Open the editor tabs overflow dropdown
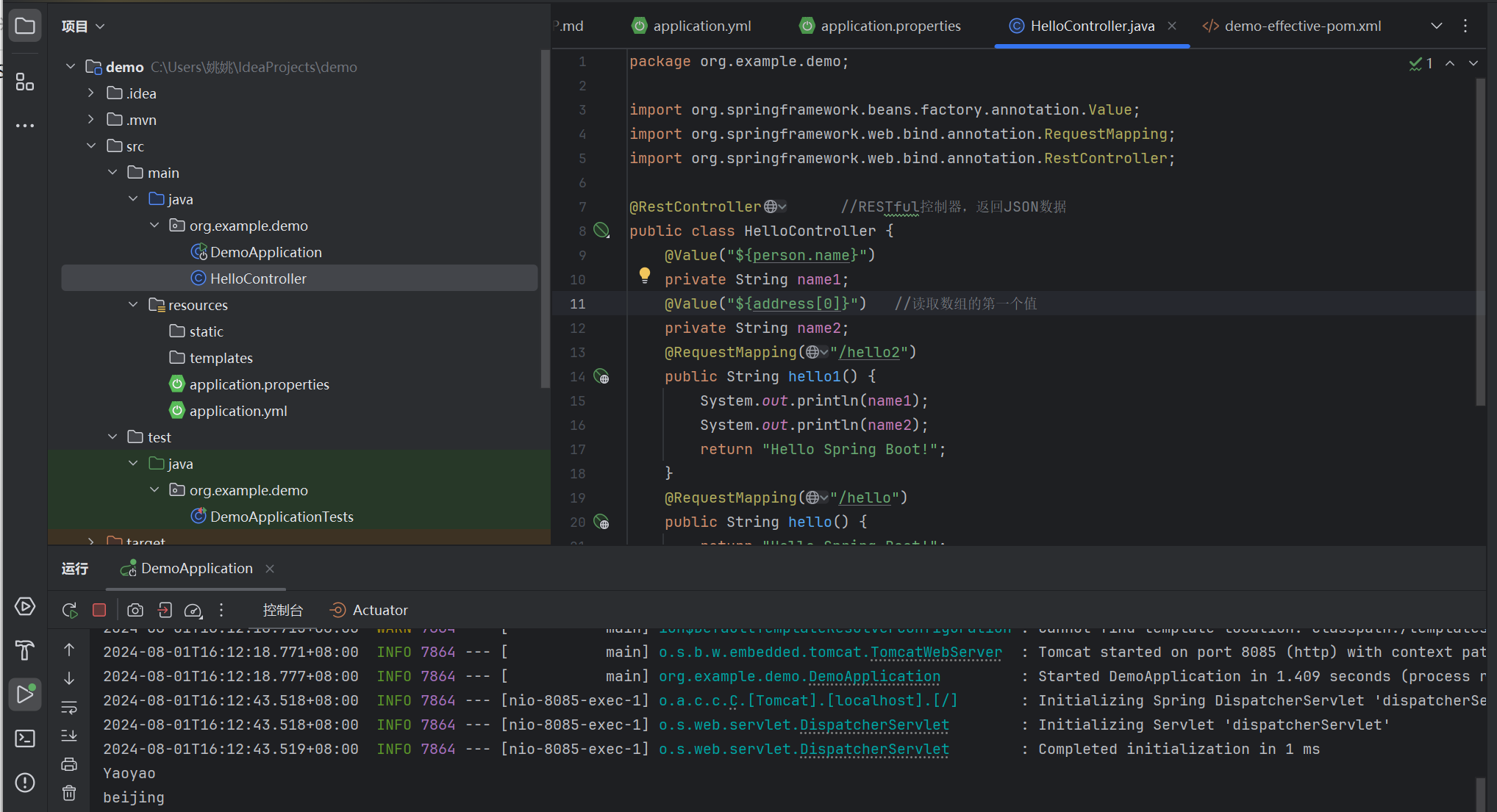The width and height of the screenshot is (1497, 812). [x=1436, y=26]
